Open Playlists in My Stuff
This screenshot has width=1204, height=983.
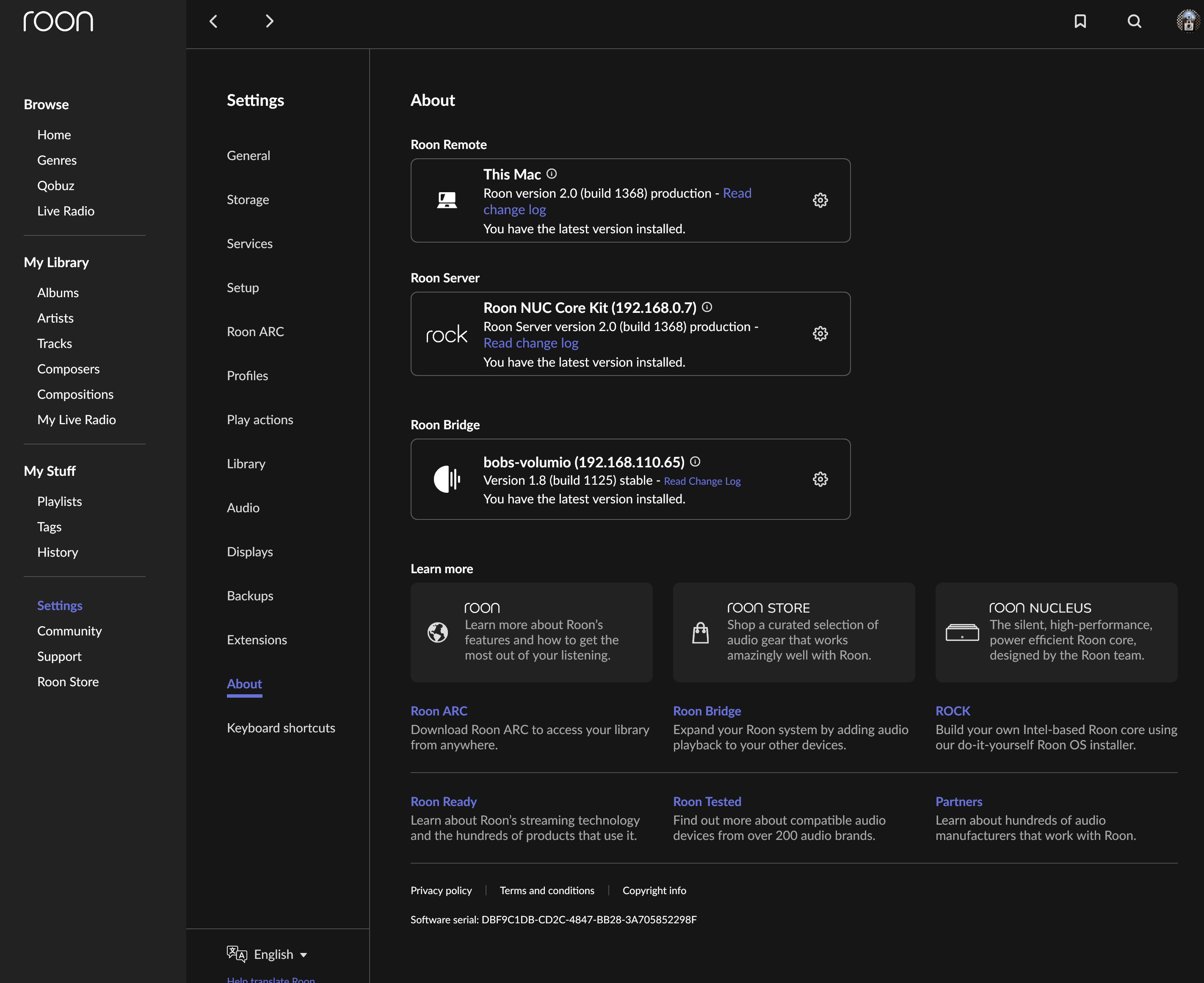click(59, 502)
